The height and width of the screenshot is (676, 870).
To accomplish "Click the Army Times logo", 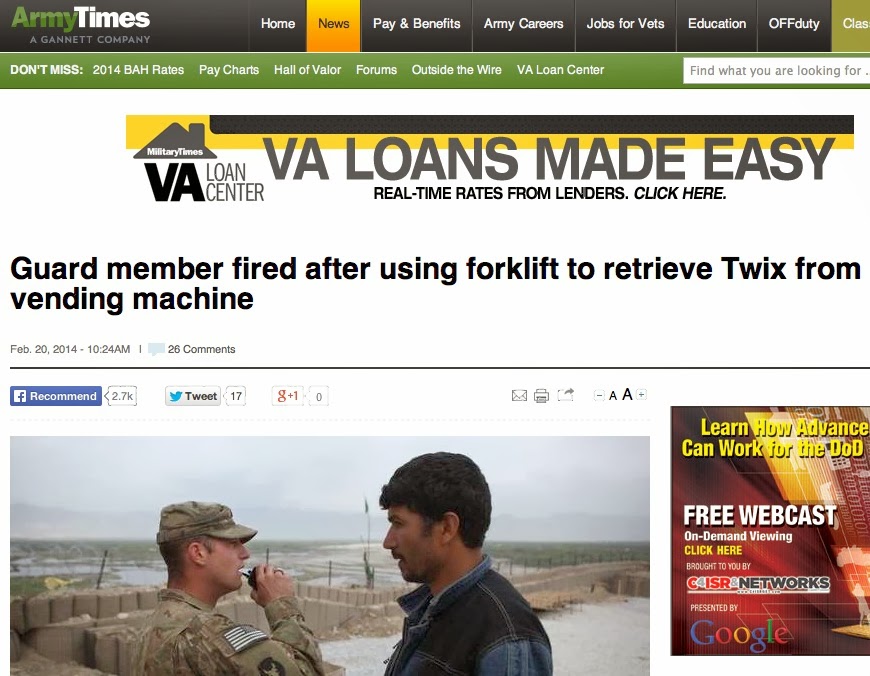I will (x=81, y=24).
